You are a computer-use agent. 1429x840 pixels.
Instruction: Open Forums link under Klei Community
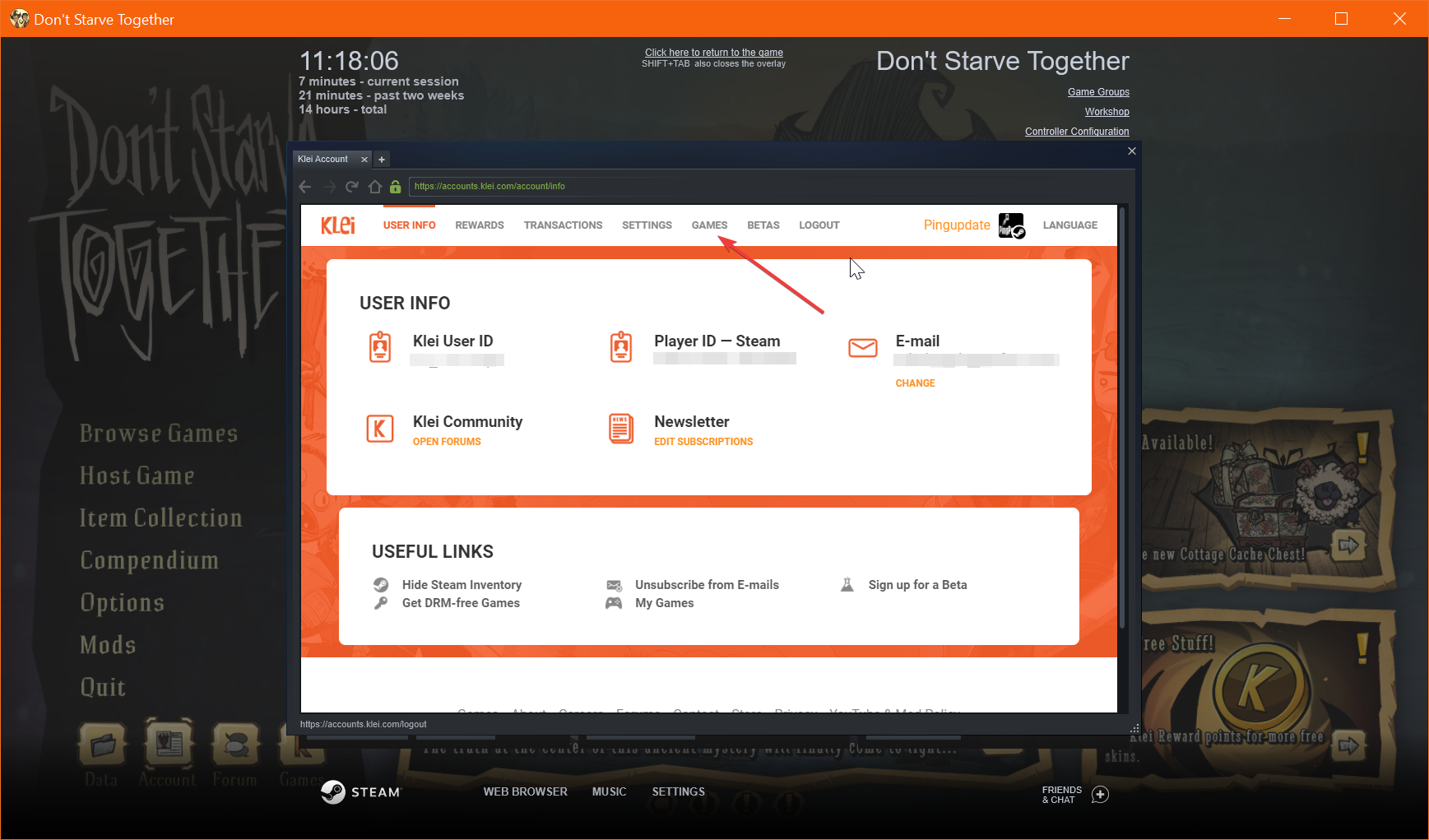point(447,442)
